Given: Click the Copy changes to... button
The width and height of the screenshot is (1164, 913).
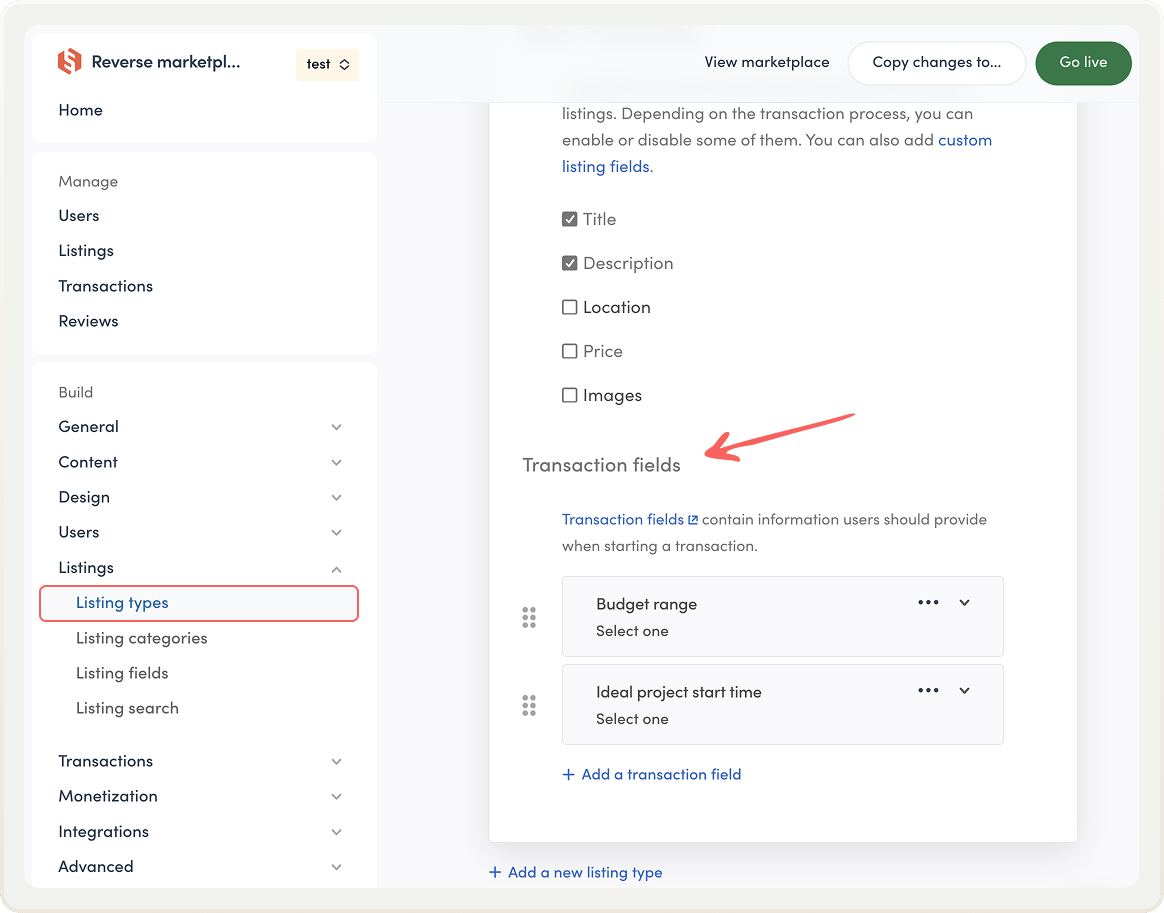Looking at the screenshot, I should coord(936,62).
